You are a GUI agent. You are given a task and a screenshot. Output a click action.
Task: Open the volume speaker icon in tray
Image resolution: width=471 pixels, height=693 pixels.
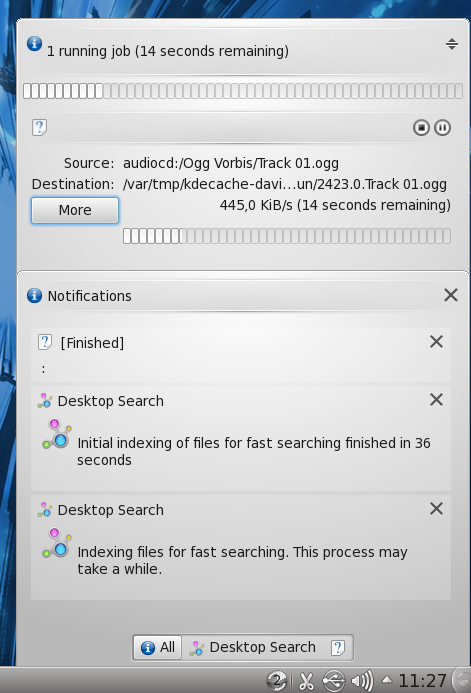[362, 681]
